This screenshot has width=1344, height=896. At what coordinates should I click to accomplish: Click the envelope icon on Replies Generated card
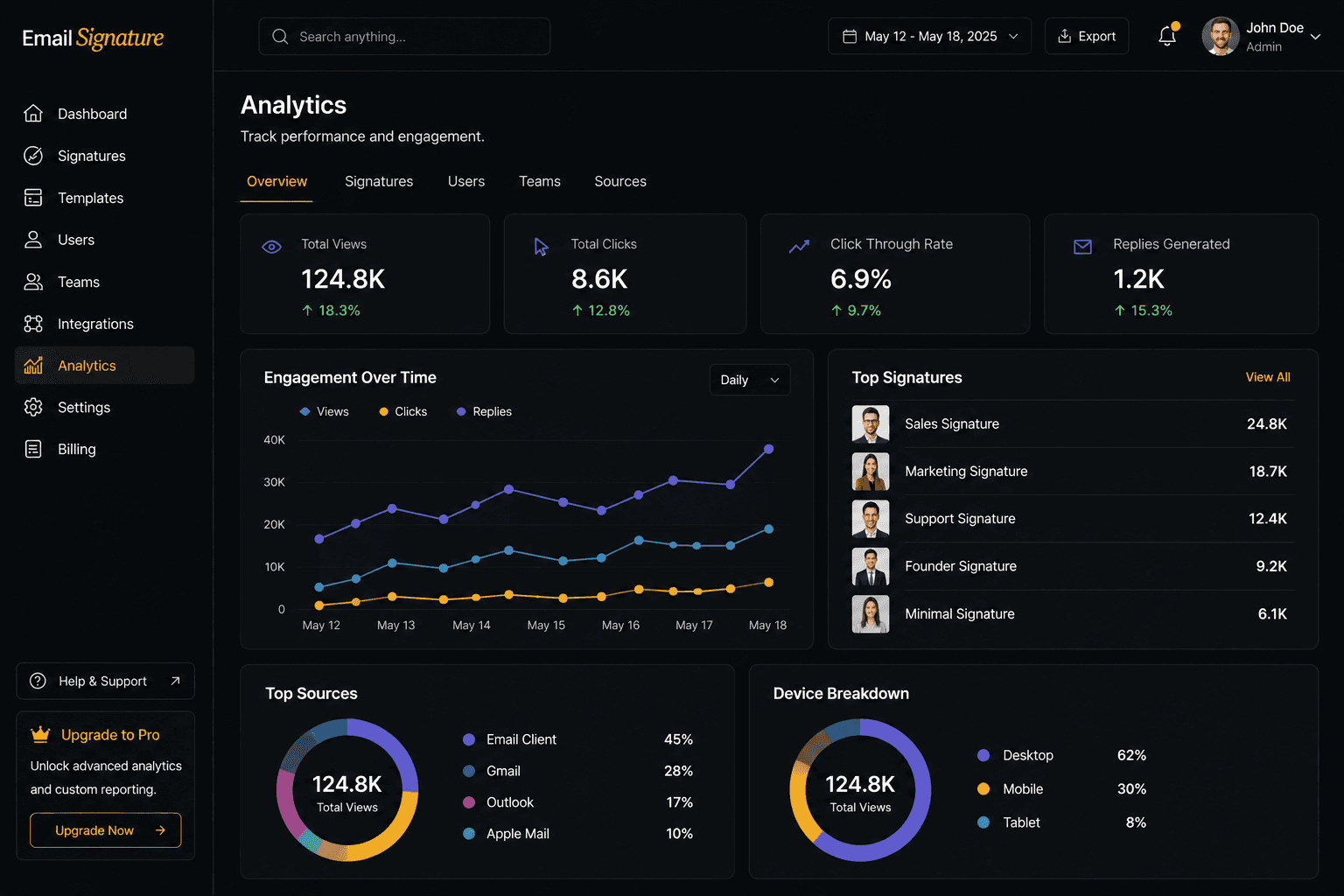coord(1082,247)
